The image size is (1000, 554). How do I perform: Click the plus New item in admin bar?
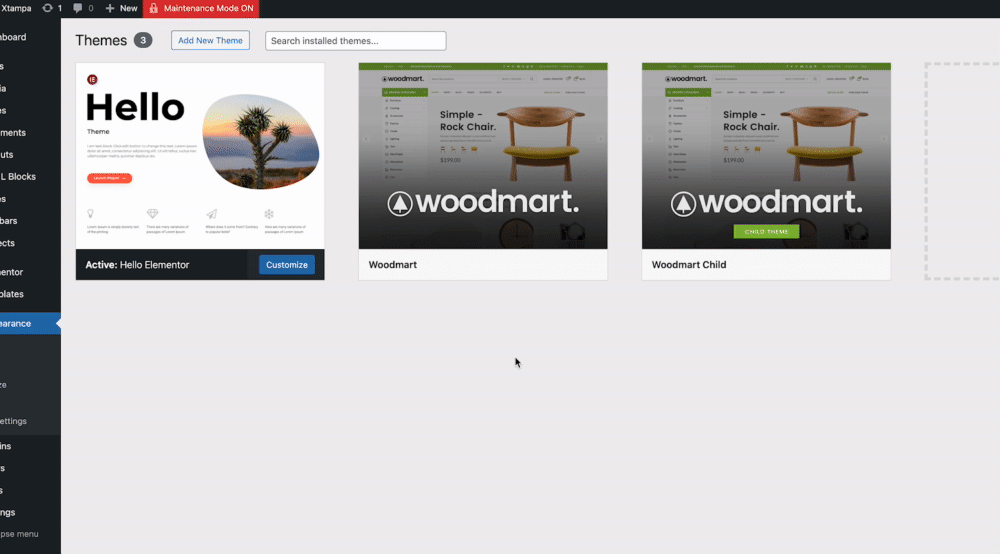click(121, 8)
